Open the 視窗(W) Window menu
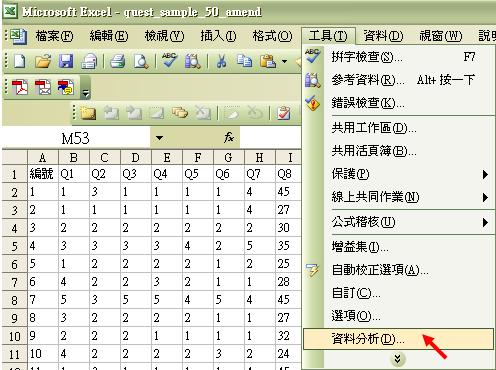The height and width of the screenshot is (370, 496). tap(441, 36)
